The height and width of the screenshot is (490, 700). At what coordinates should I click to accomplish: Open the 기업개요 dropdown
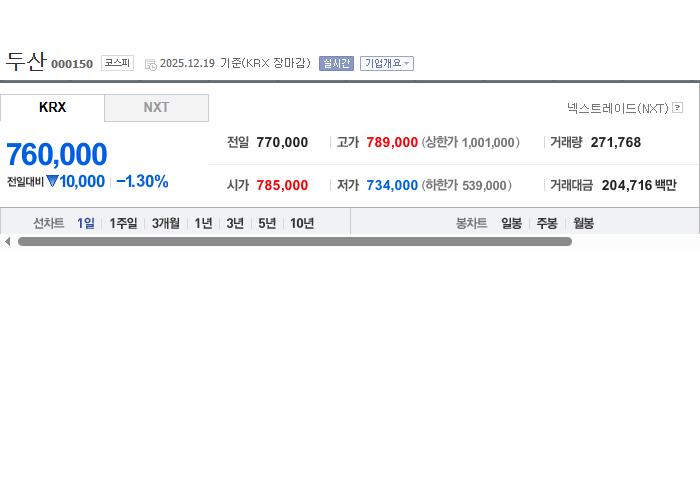click(x=387, y=63)
